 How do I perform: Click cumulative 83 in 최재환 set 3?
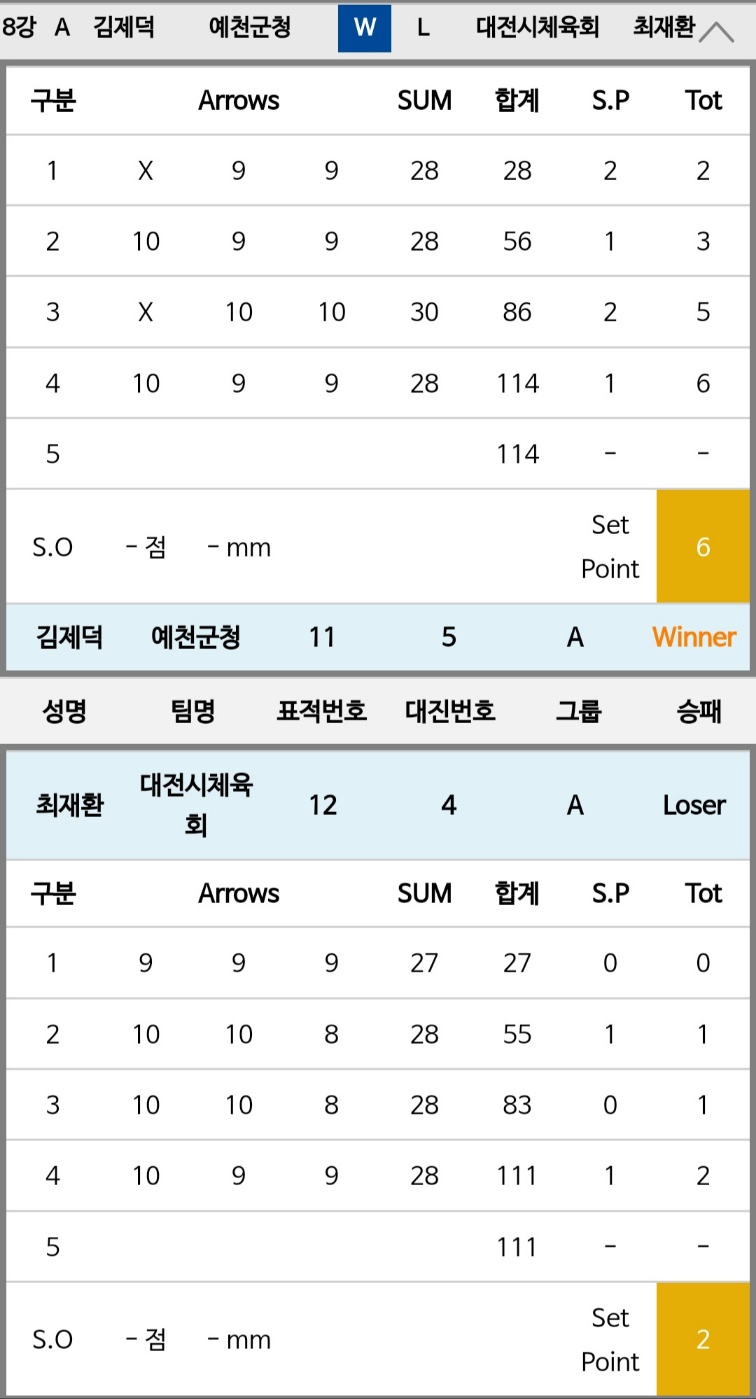click(518, 1105)
